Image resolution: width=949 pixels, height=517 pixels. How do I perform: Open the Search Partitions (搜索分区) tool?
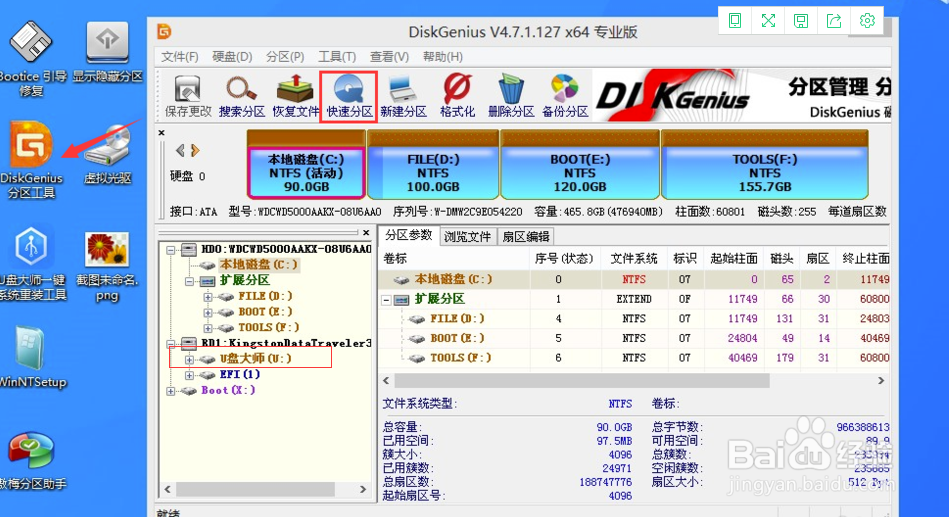241,96
